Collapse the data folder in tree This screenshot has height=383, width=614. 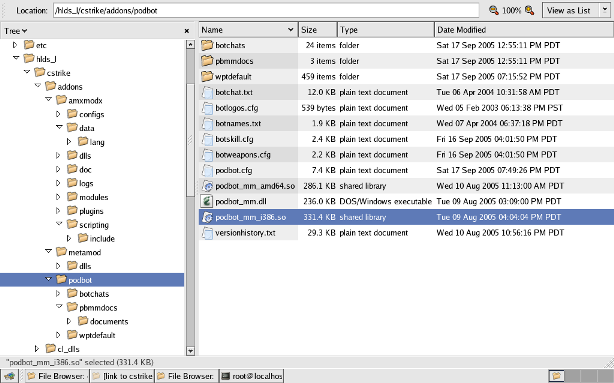click(x=59, y=128)
